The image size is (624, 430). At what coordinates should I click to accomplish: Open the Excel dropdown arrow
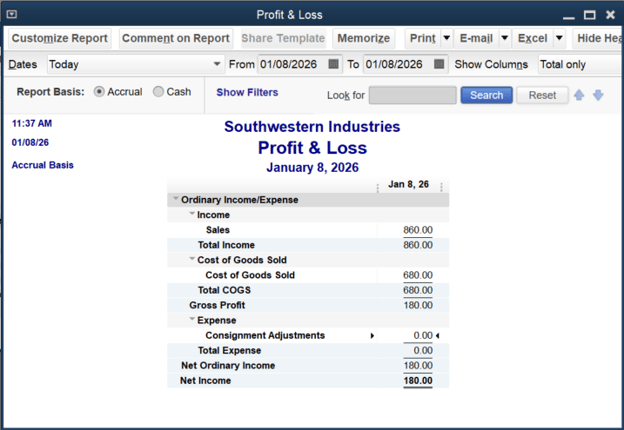[558, 38]
